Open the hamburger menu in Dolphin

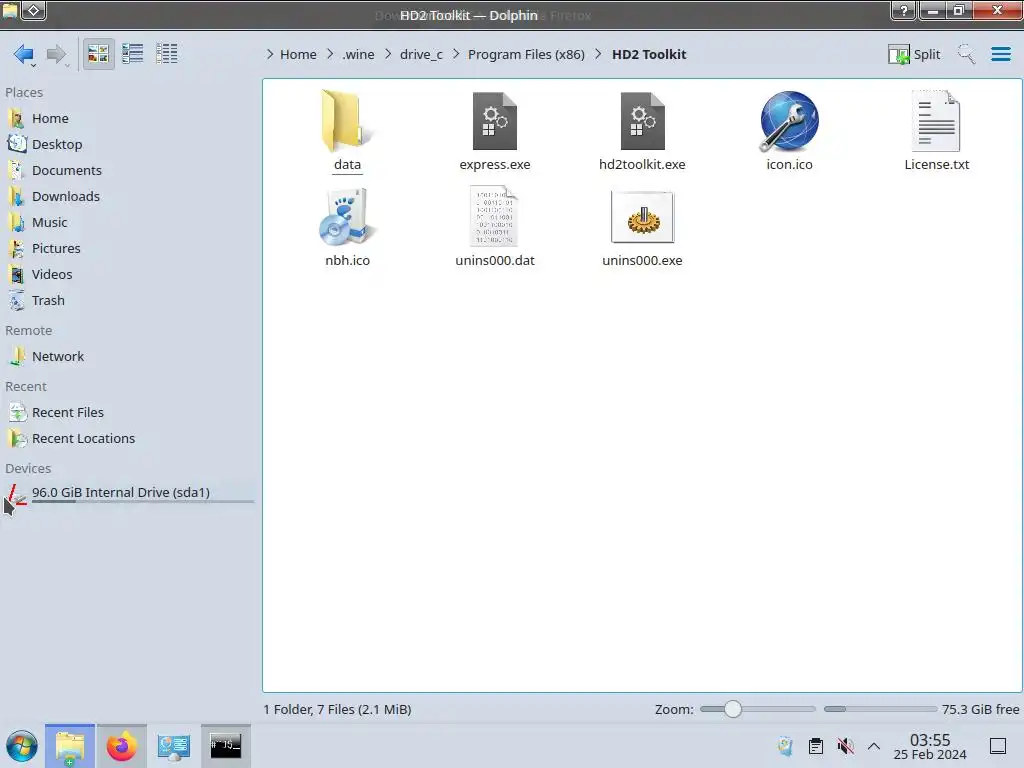pos(1000,54)
